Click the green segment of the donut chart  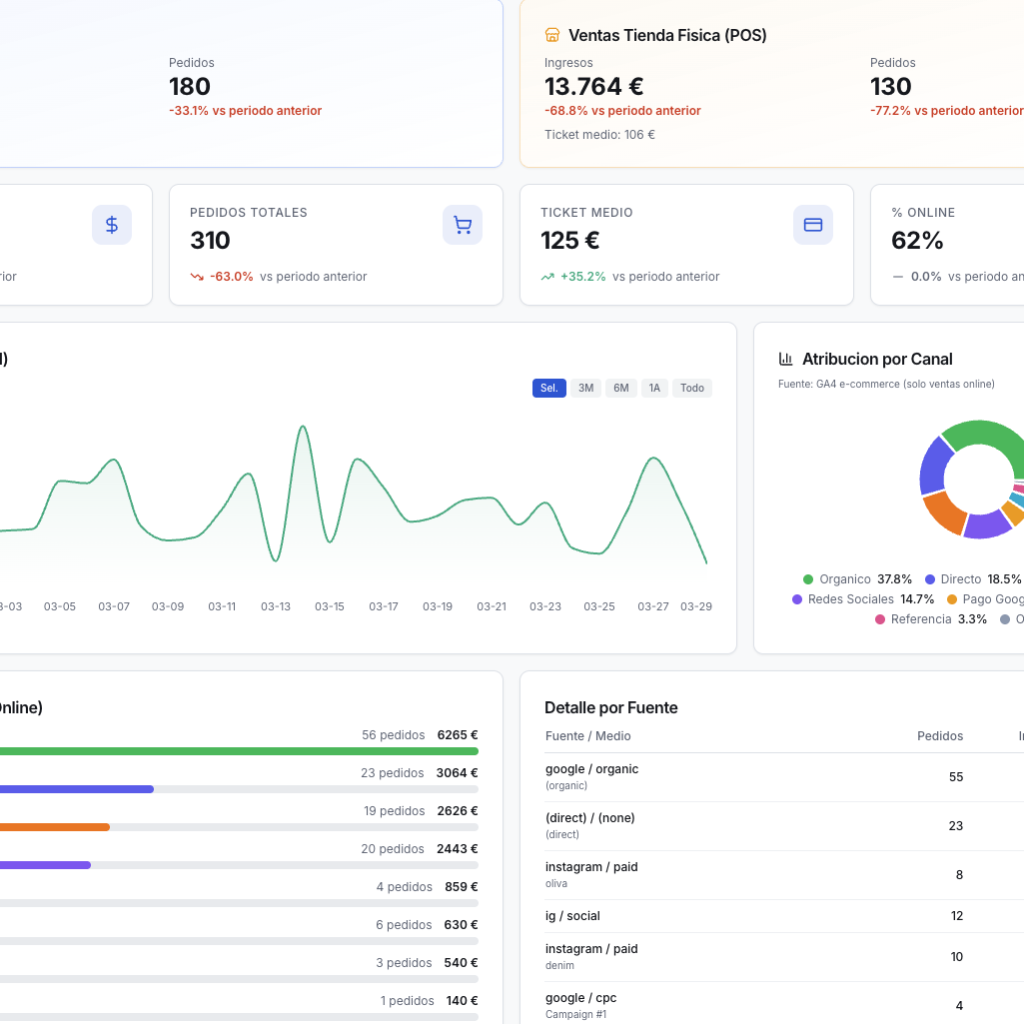tap(985, 437)
